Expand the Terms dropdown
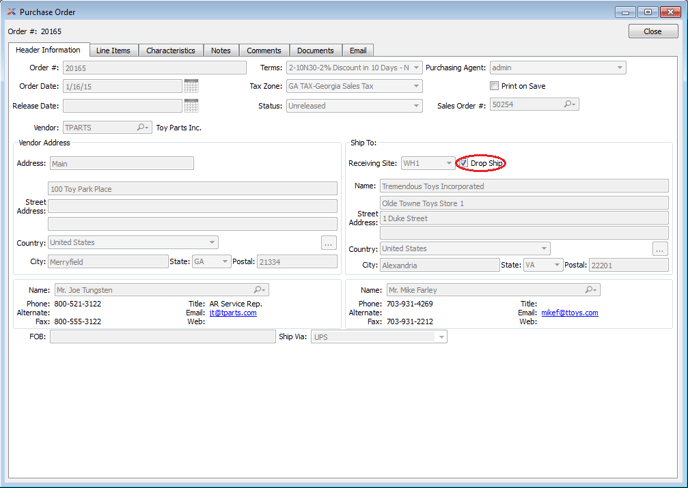 pos(415,68)
